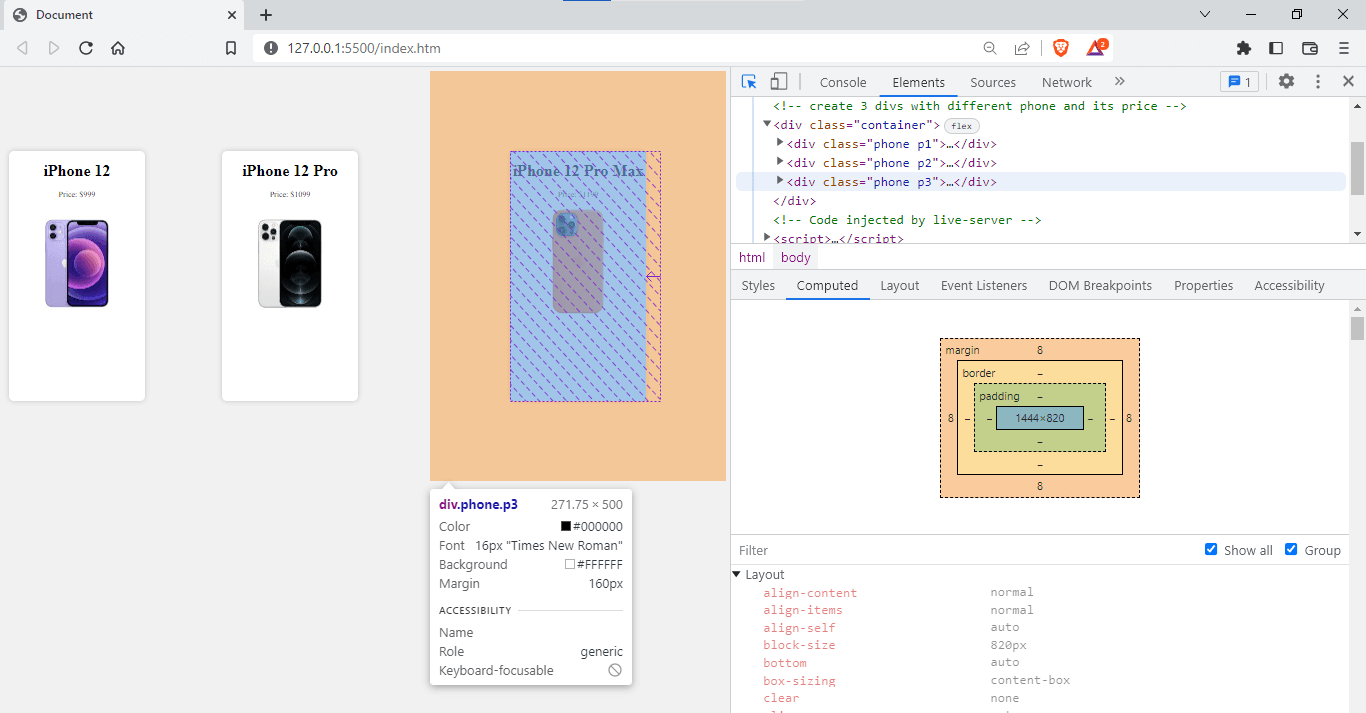Switch to the Console tab
This screenshot has width=1366, height=713.
pos(843,82)
